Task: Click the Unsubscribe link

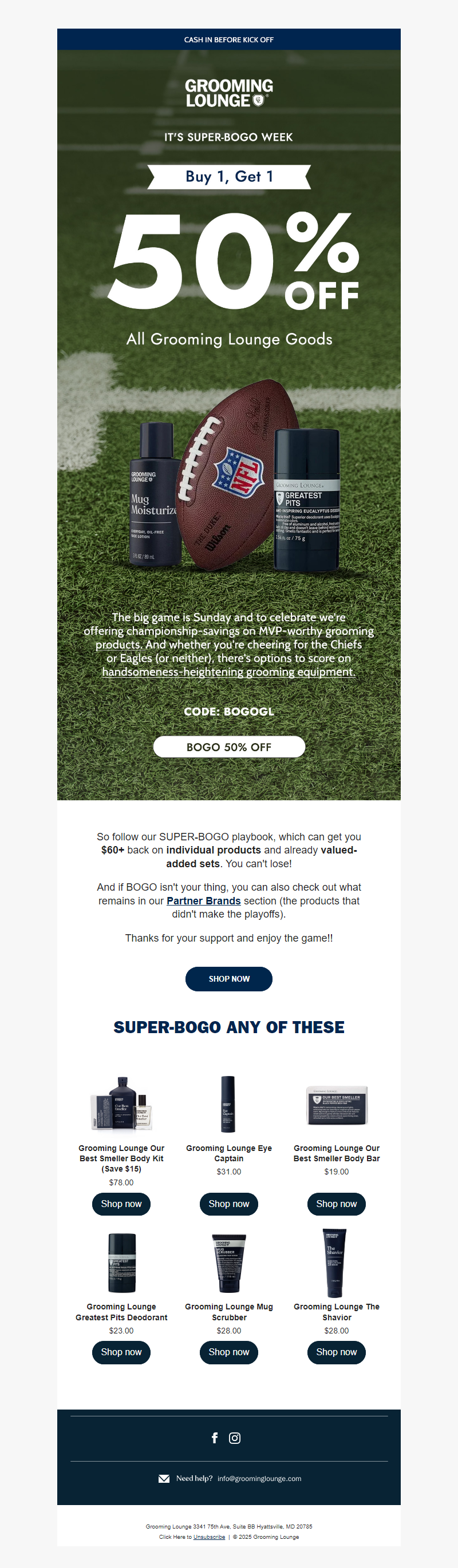Action: 209,1537
